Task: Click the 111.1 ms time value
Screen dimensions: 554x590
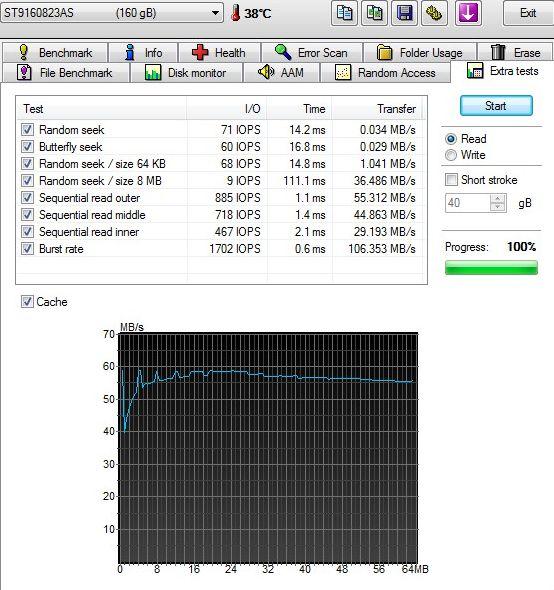Action: coord(304,181)
